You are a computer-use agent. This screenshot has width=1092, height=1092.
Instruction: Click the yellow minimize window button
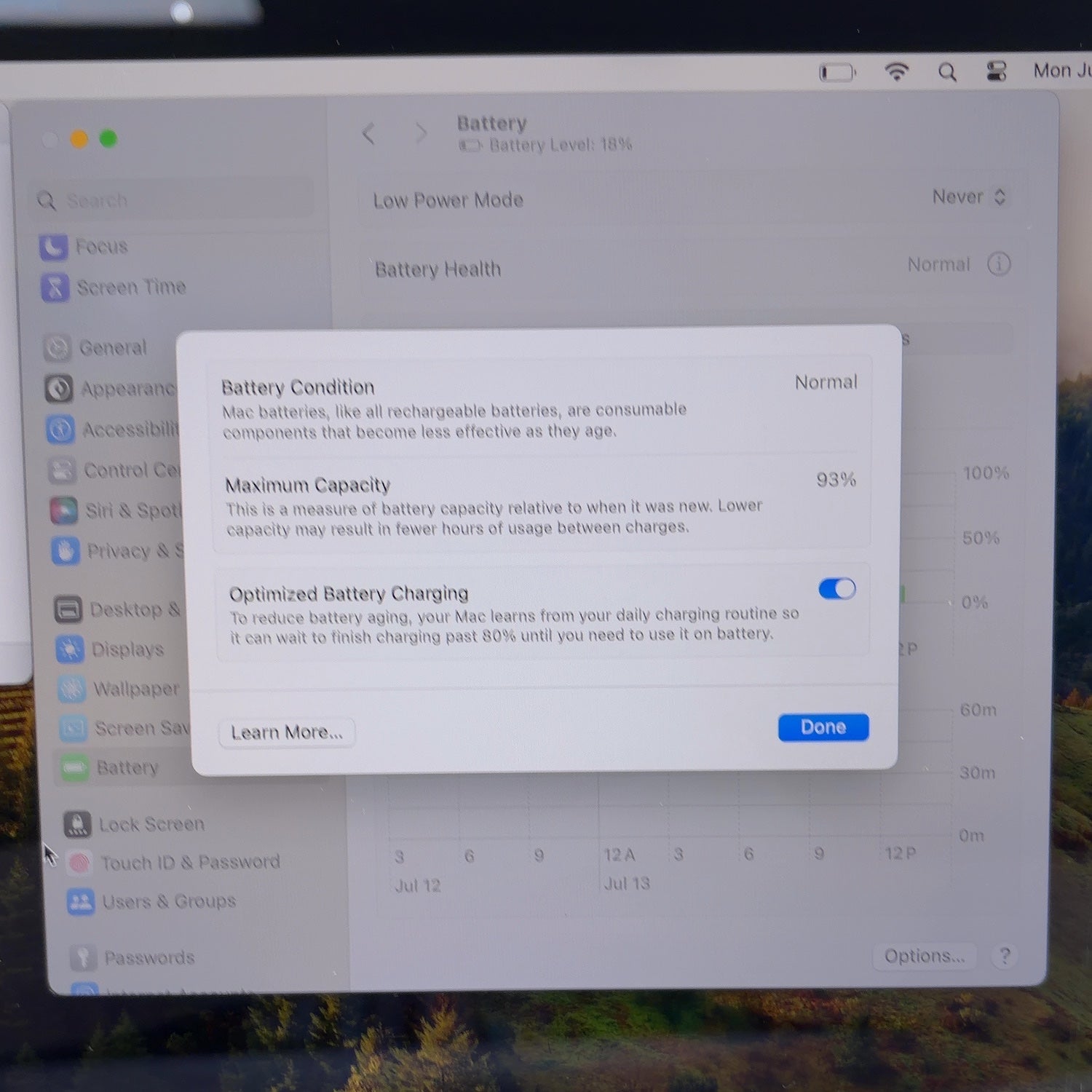79,138
